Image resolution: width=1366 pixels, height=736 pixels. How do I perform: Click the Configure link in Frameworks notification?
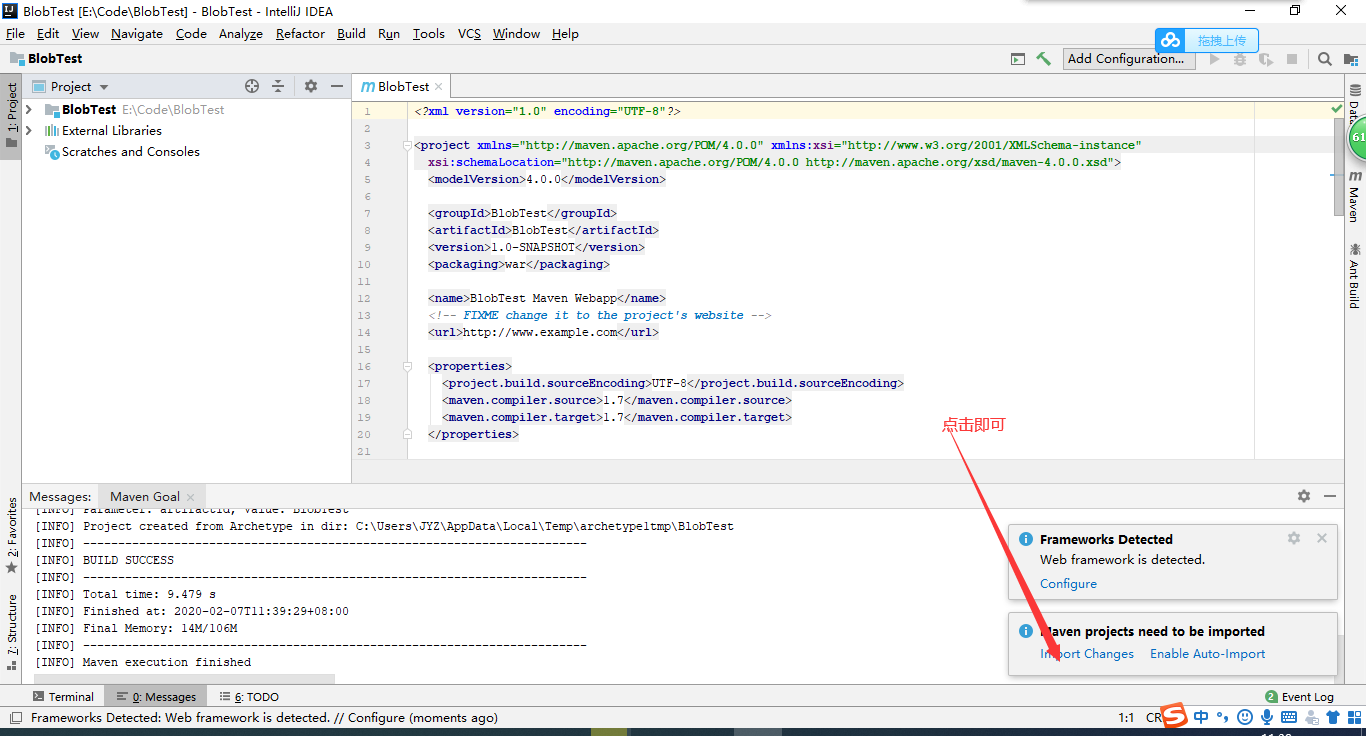point(1068,584)
